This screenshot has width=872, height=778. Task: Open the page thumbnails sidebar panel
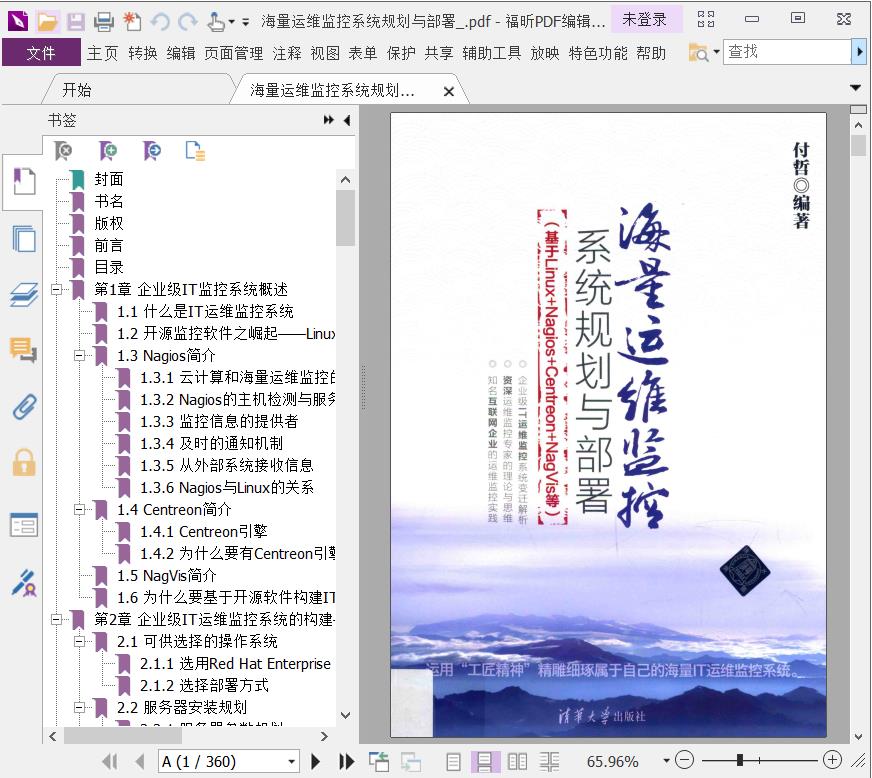24,239
